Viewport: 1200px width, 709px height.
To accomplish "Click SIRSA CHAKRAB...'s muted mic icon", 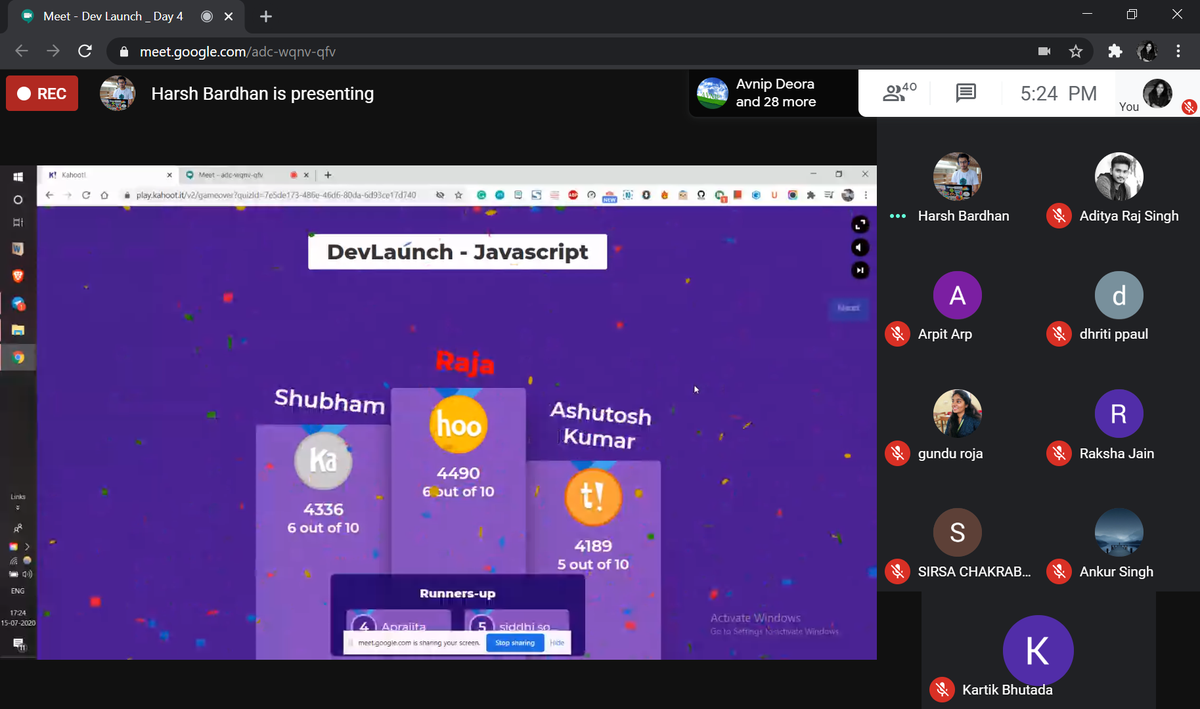I will pyautogui.click(x=897, y=571).
